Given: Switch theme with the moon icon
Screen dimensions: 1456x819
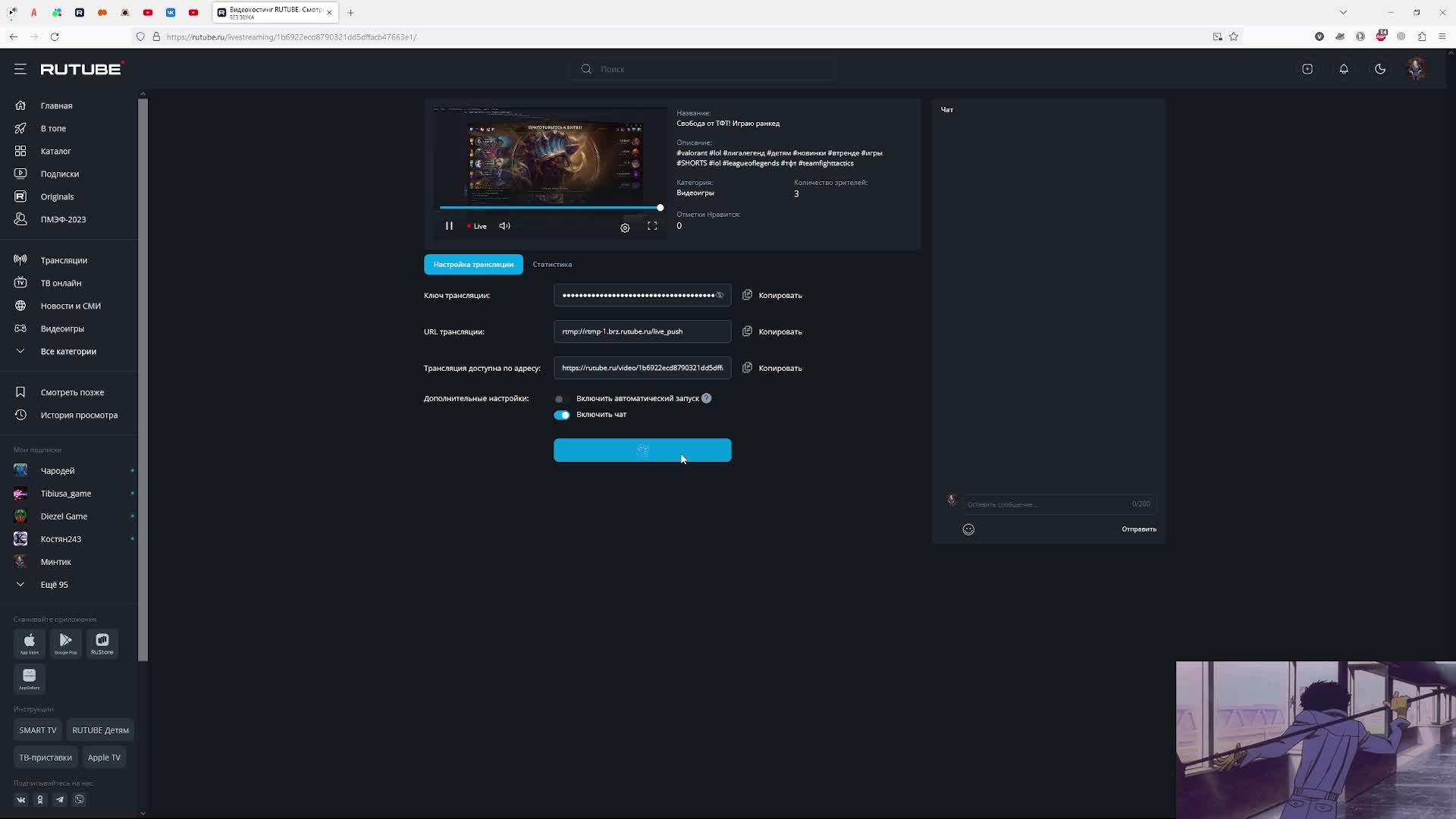Looking at the screenshot, I should pyautogui.click(x=1380, y=69).
